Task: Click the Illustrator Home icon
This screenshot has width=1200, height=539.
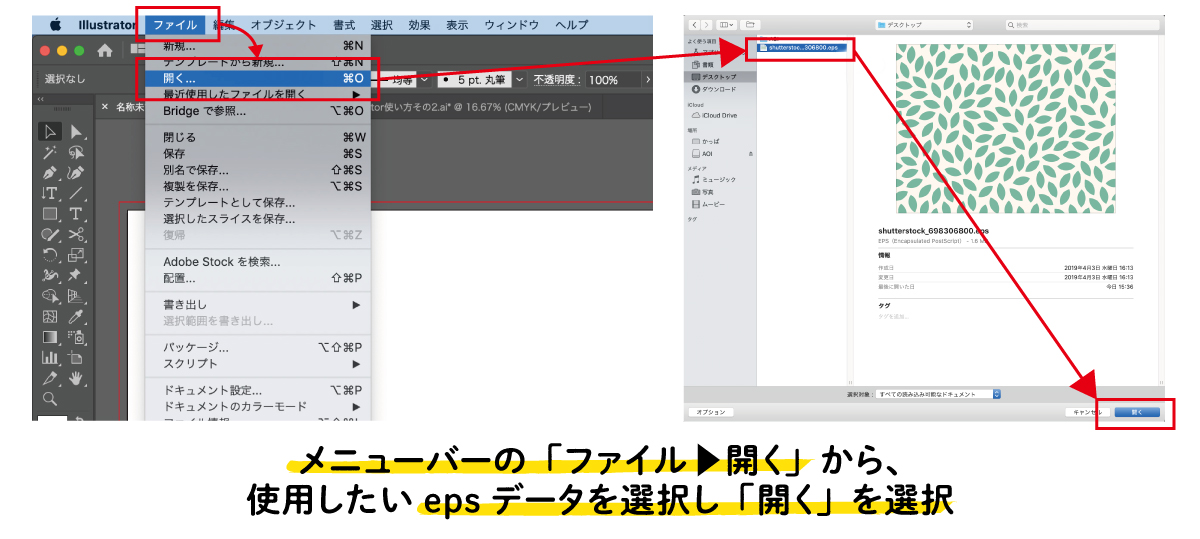Action: point(105,50)
